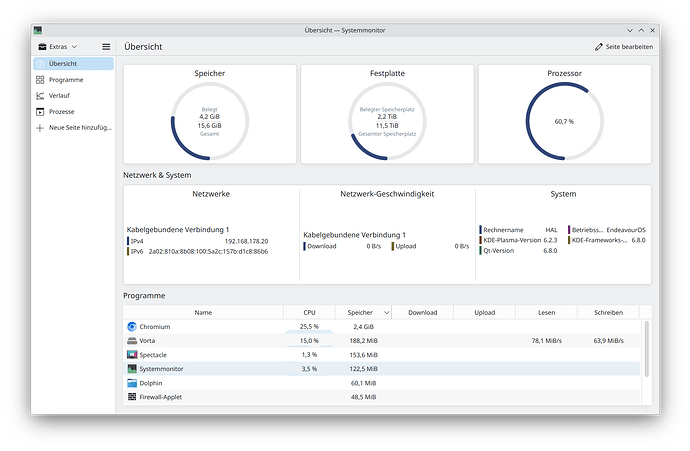Click the Rechnername HAL entry
The image size is (690, 451).
click(518, 230)
